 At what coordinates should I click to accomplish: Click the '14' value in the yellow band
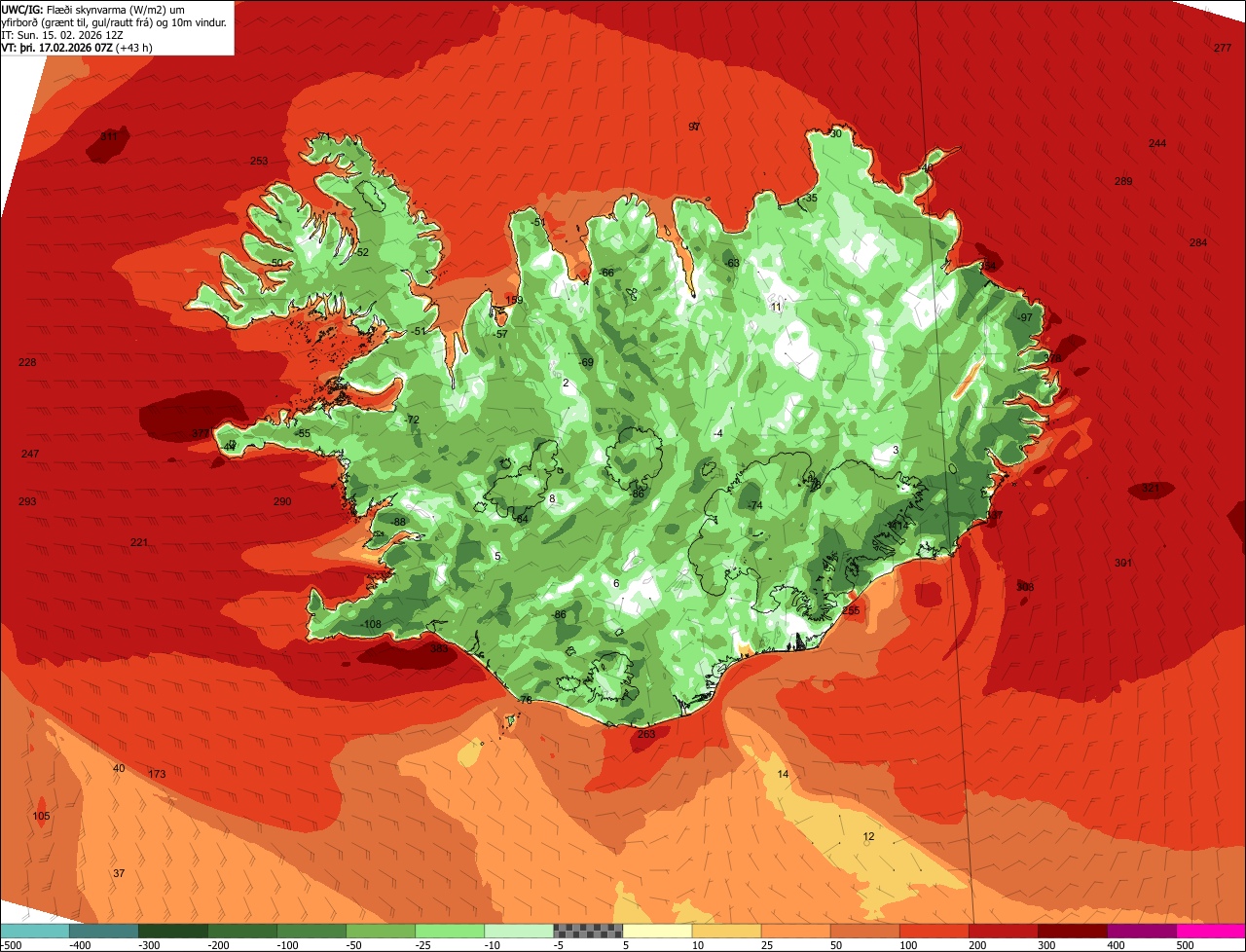[x=783, y=774]
